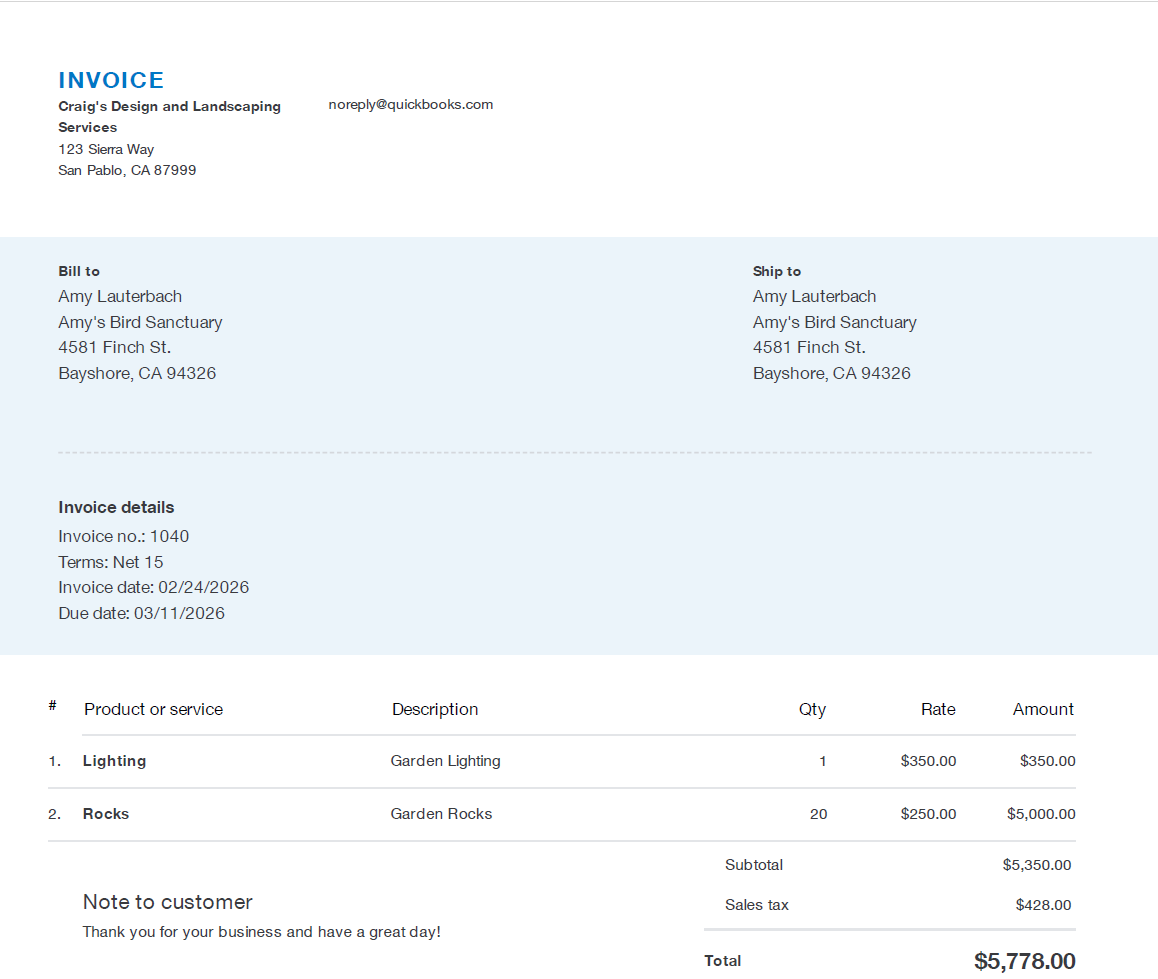Select the Bill to label
Screen dimensions: 1158x979
pyautogui.click(x=79, y=271)
